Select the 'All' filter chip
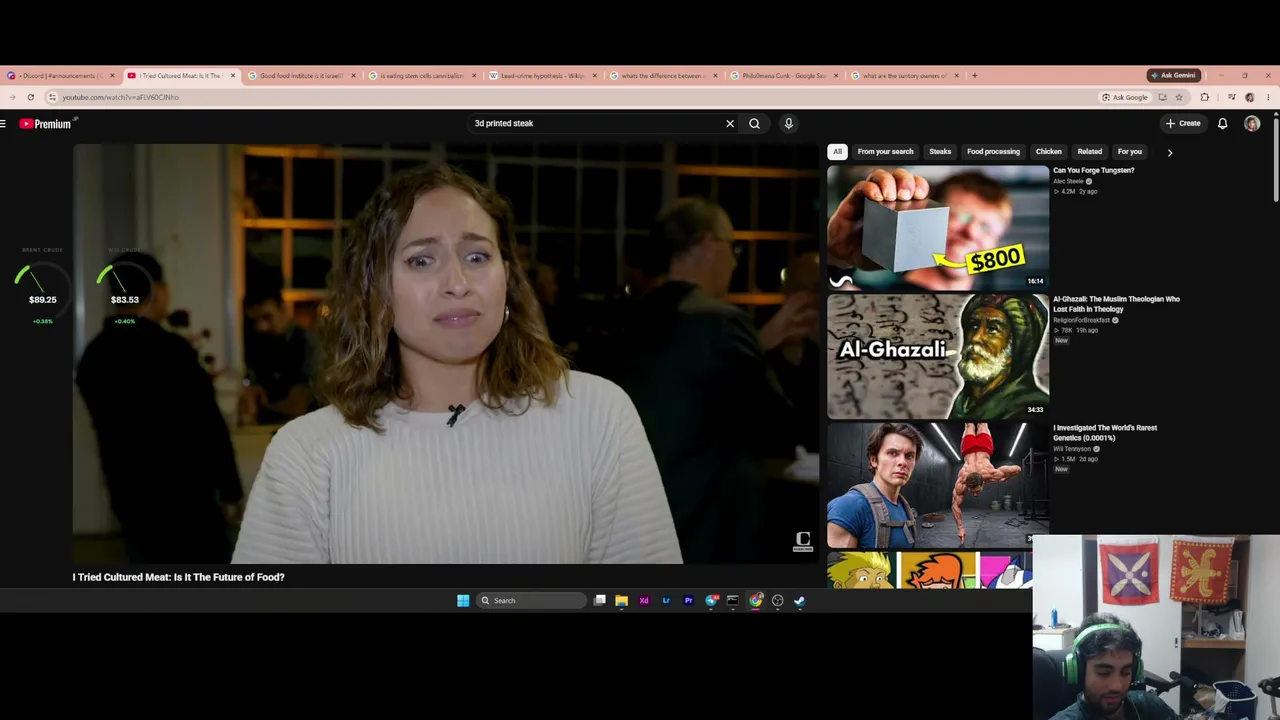The height and width of the screenshot is (720, 1280). coord(838,152)
